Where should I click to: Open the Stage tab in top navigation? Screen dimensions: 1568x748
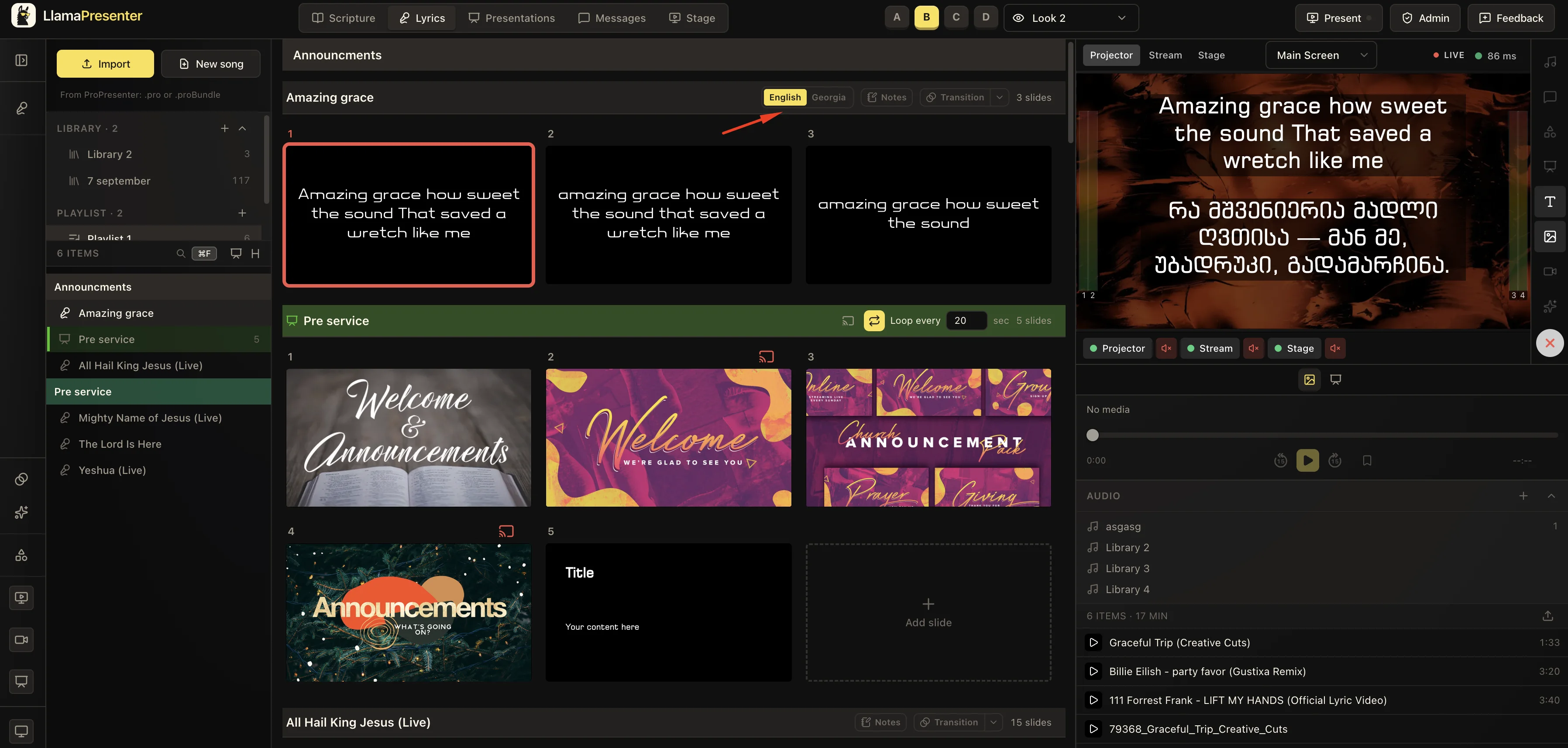692,18
